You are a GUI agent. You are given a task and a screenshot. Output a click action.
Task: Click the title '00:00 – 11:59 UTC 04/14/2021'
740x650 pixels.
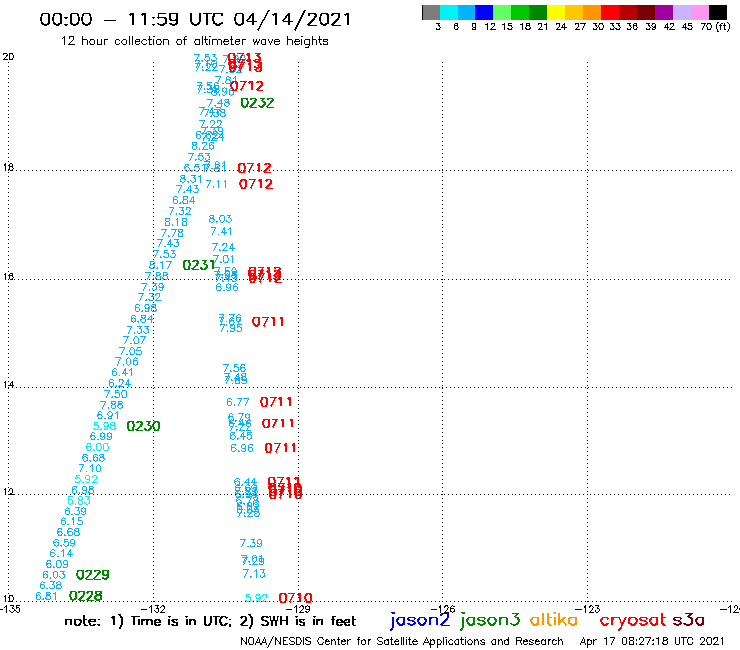(195, 20)
